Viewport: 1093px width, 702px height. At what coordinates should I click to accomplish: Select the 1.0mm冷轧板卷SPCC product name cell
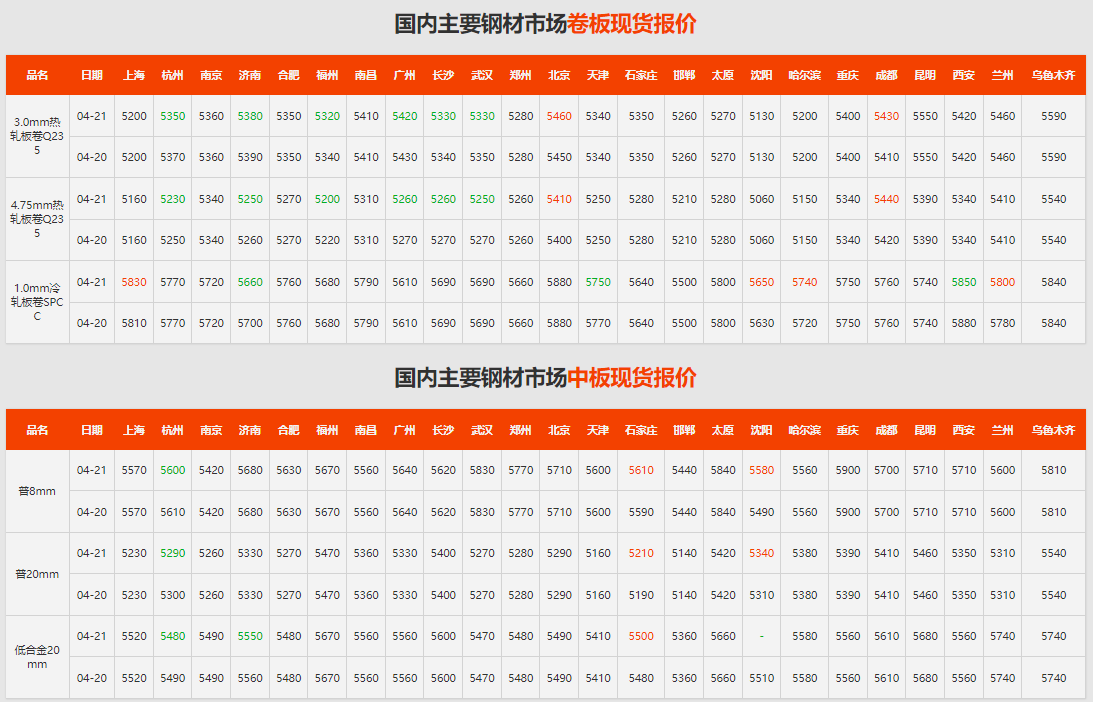pos(38,302)
